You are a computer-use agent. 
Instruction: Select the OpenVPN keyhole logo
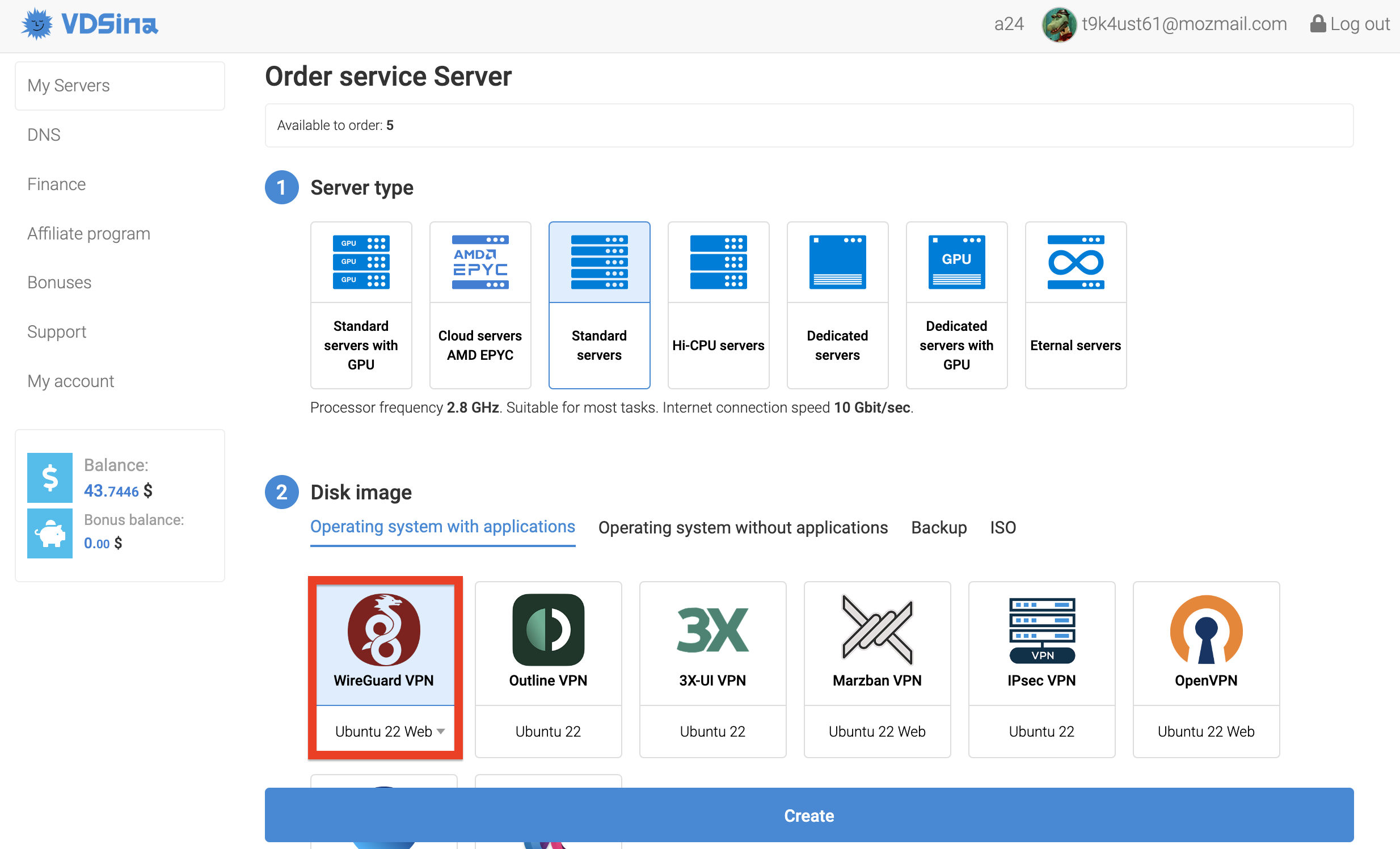click(x=1206, y=629)
